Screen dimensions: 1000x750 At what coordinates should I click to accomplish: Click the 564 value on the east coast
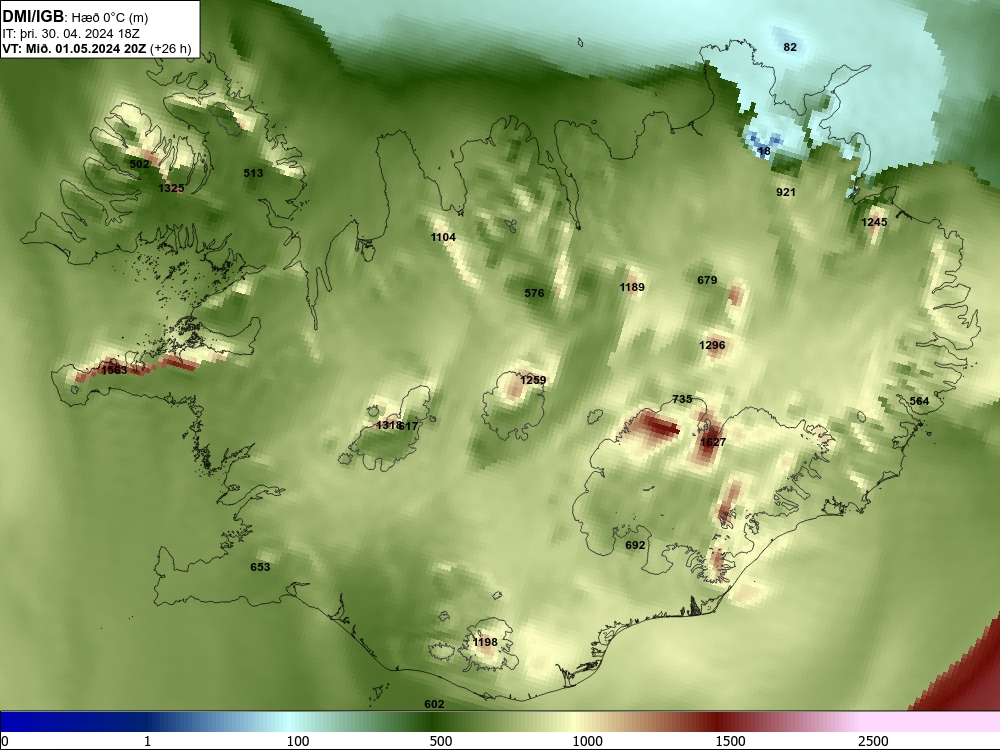coord(919,401)
